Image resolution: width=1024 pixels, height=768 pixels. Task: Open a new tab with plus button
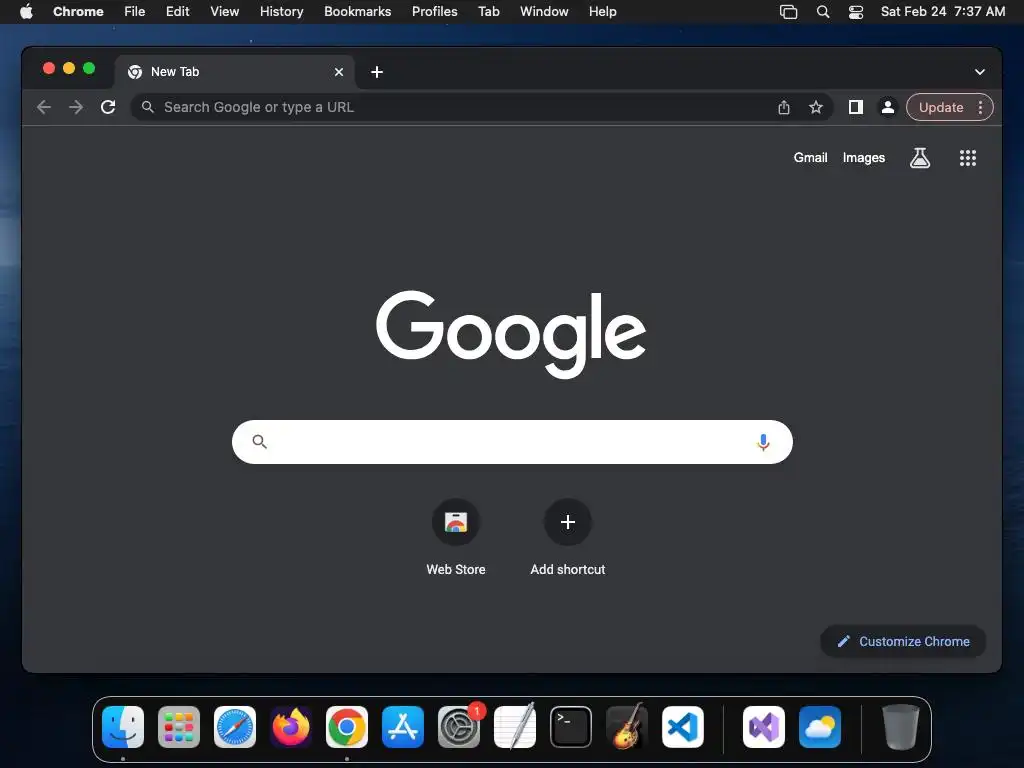point(377,72)
